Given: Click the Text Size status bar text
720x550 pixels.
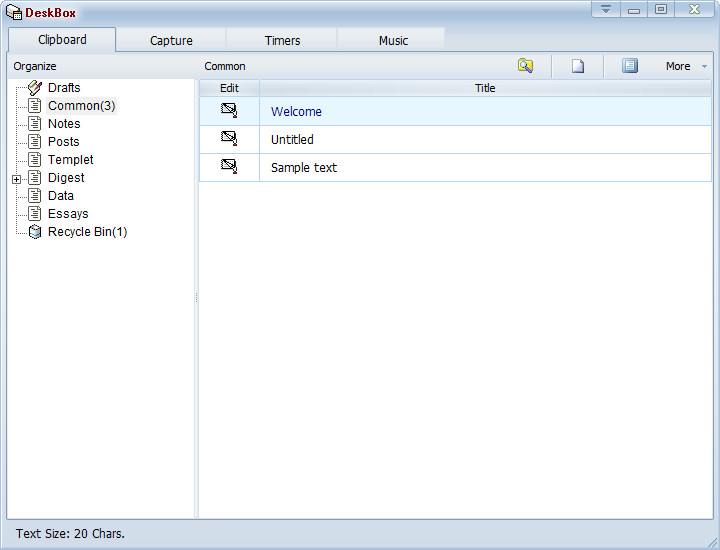Looking at the screenshot, I should coord(70,533).
